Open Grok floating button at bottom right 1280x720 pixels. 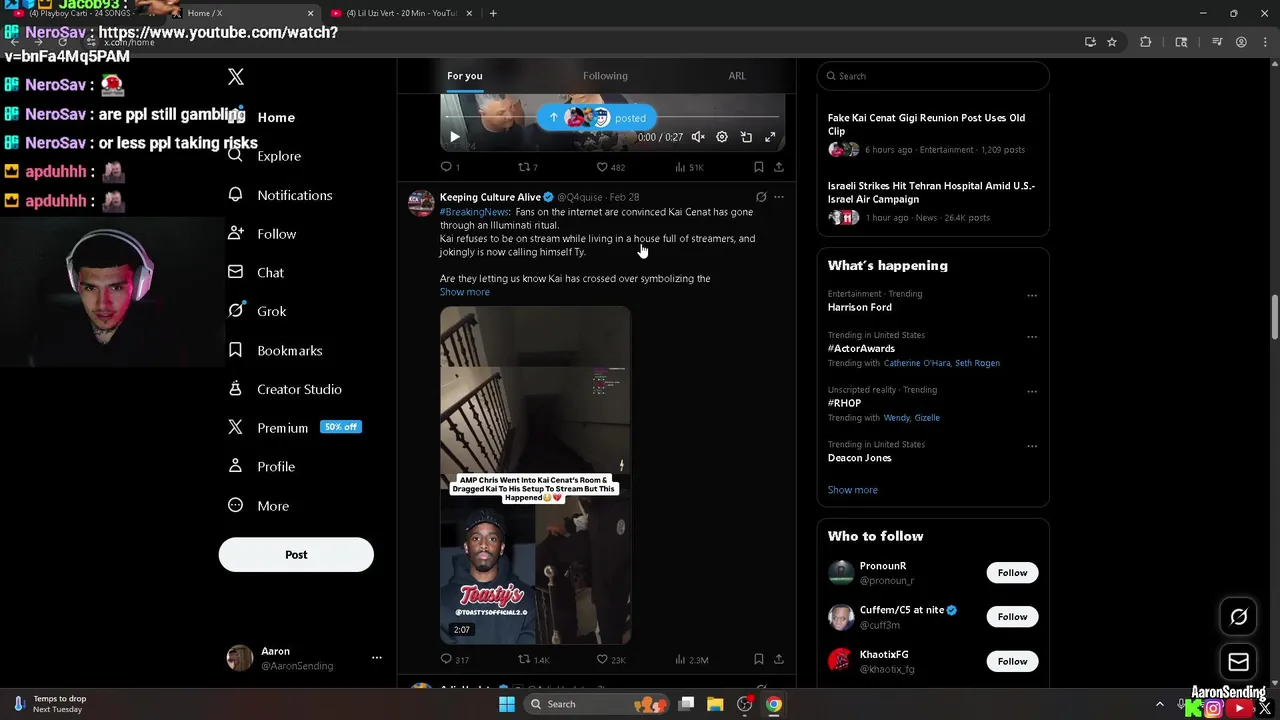[x=1238, y=617]
